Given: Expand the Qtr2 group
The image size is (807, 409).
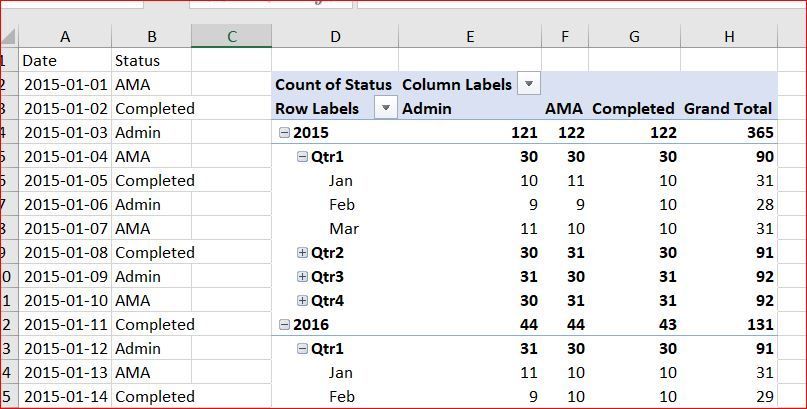Looking at the screenshot, I should [302, 253].
